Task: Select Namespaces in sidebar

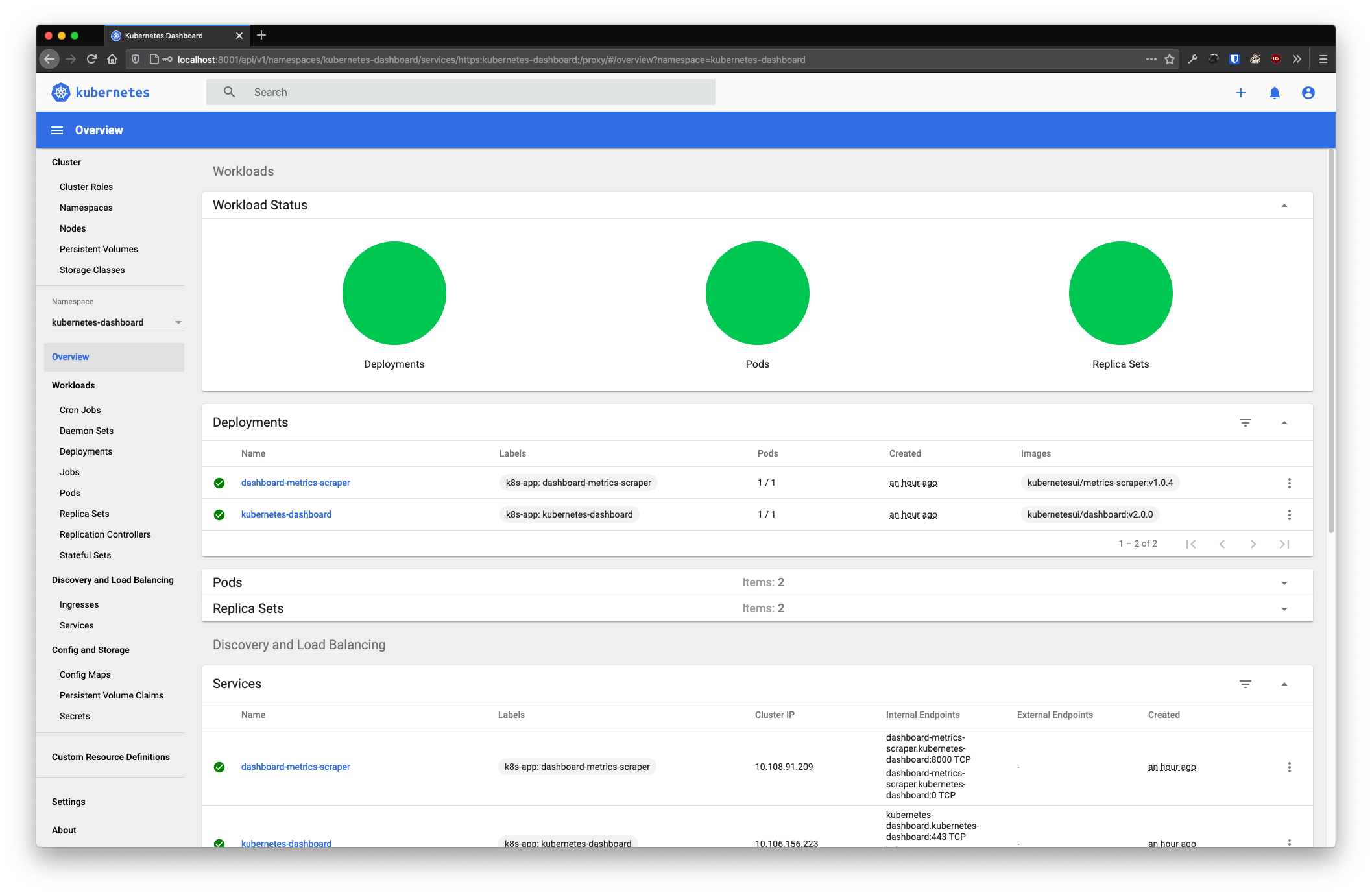Action: [x=86, y=208]
